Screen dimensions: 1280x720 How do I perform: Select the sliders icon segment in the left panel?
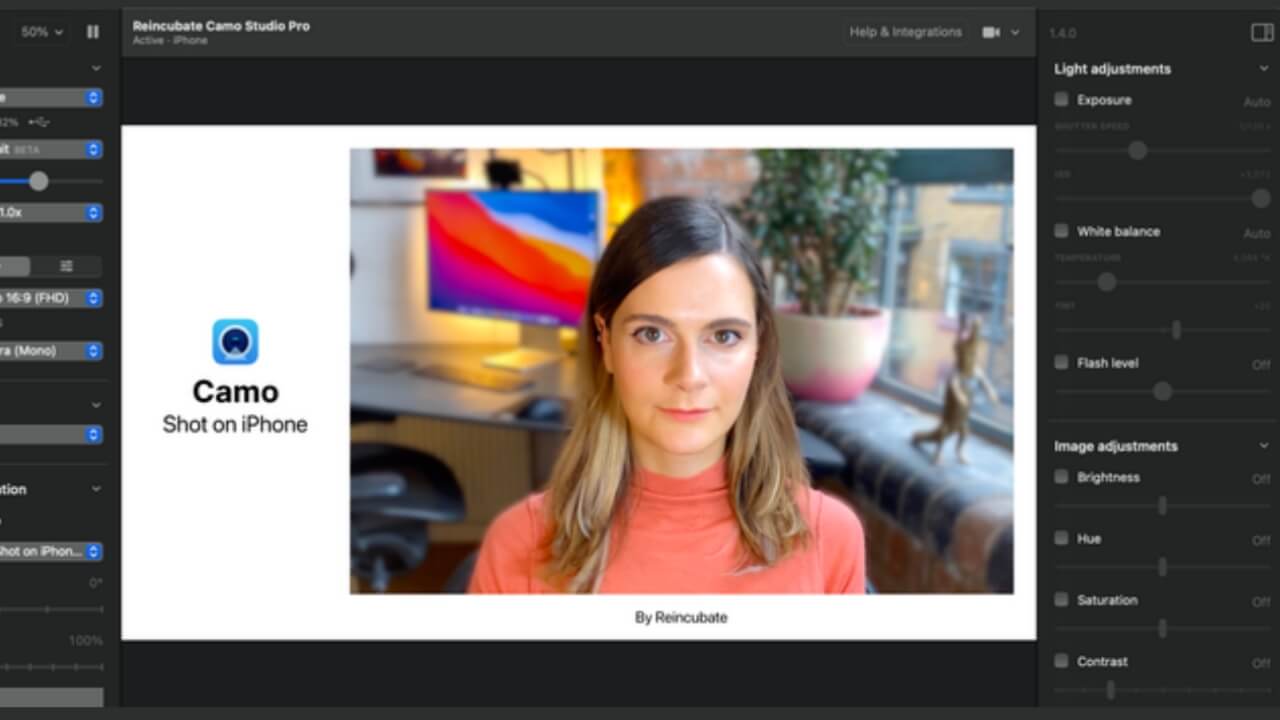66,266
